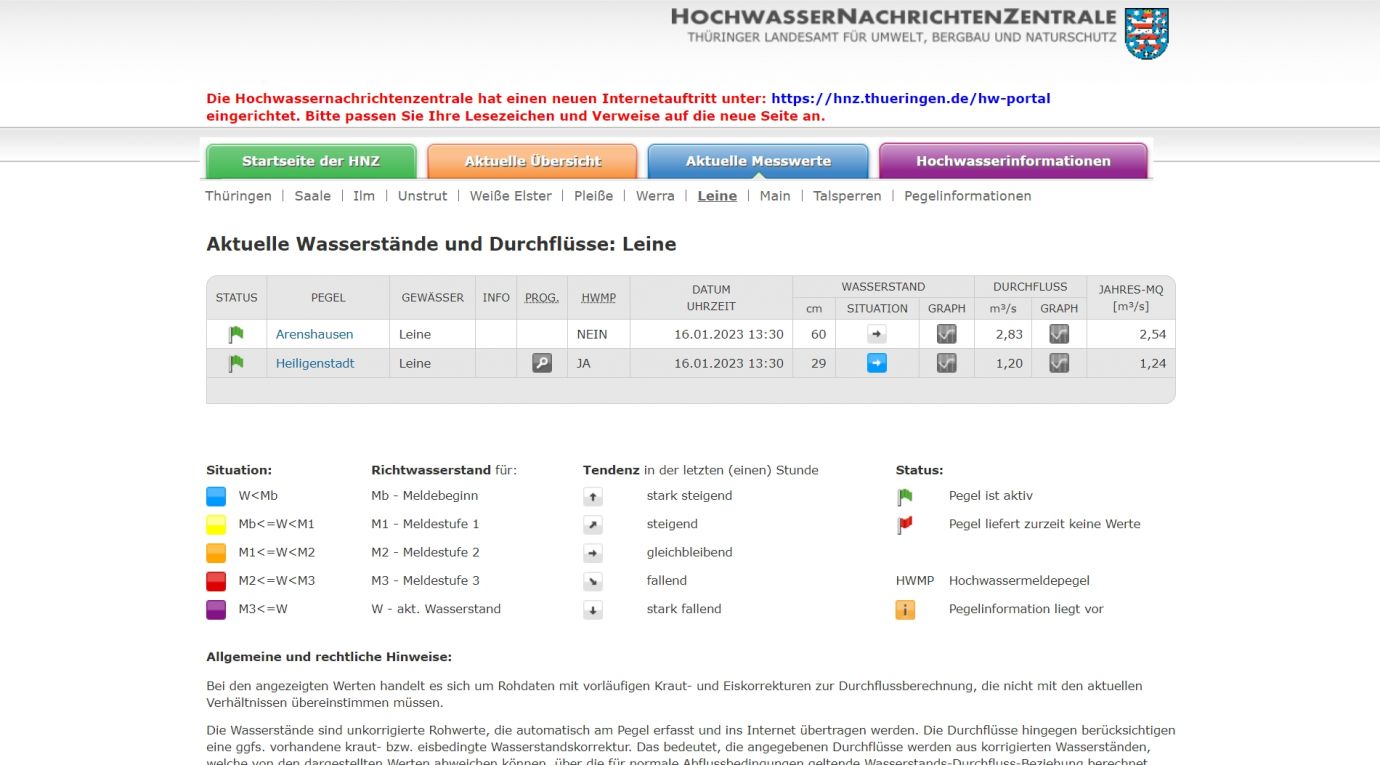Open the Pegelinformationen submenu item
Viewport: 1380px width, 765px height.
click(x=968, y=196)
